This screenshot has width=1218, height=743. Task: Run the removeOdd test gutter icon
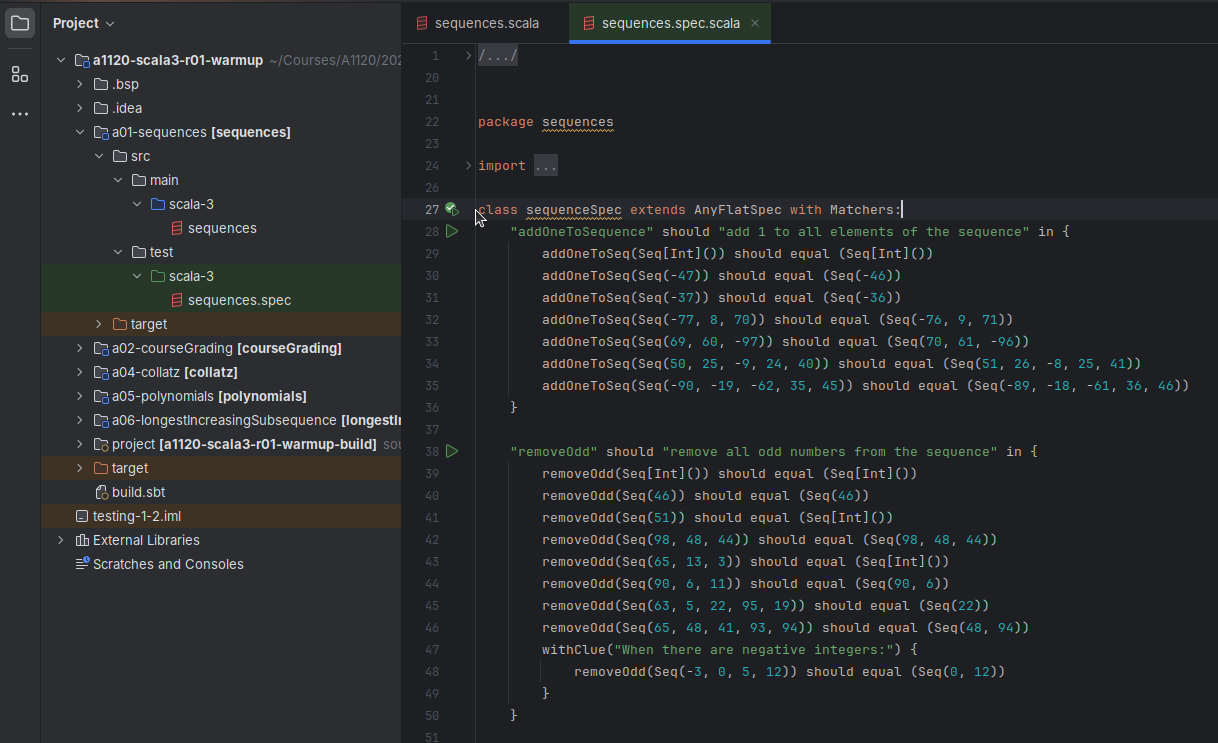[x=452, y=452]
